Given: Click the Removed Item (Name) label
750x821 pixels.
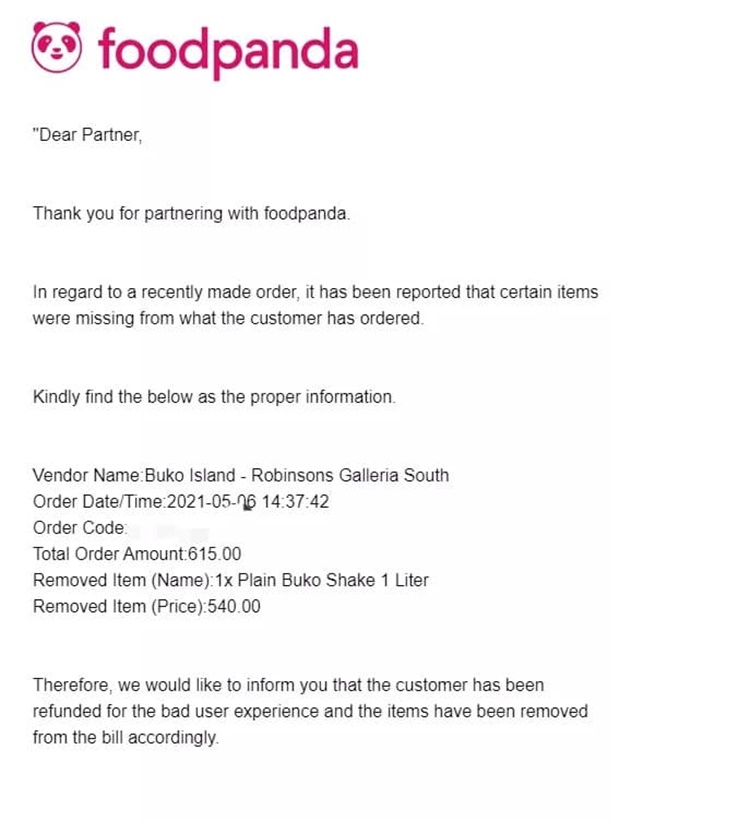Looking at the screenshot, I should (124, 580).
